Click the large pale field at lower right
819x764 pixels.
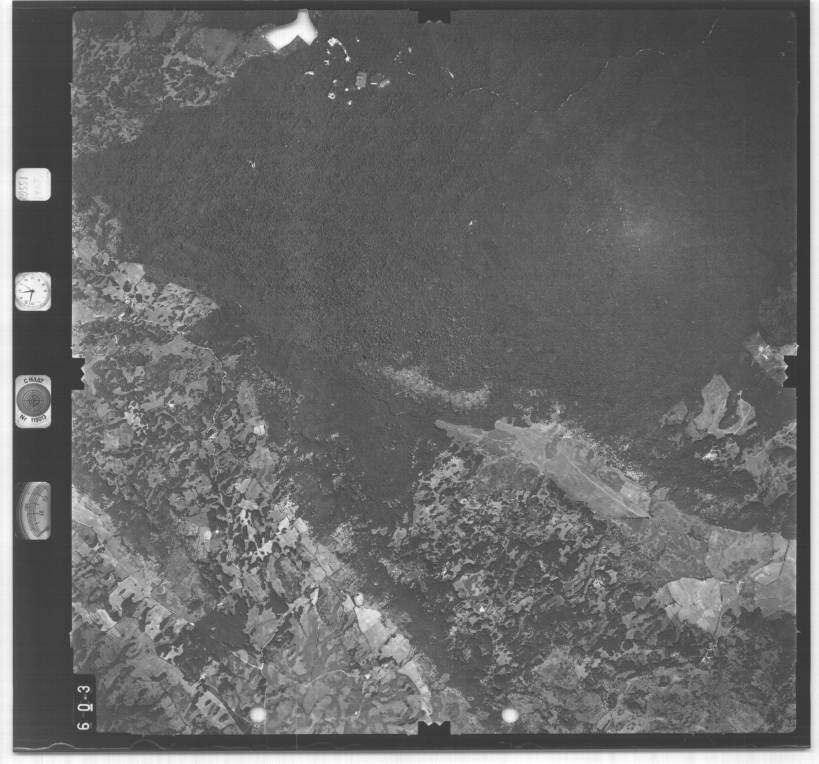(x=700, y=598)
